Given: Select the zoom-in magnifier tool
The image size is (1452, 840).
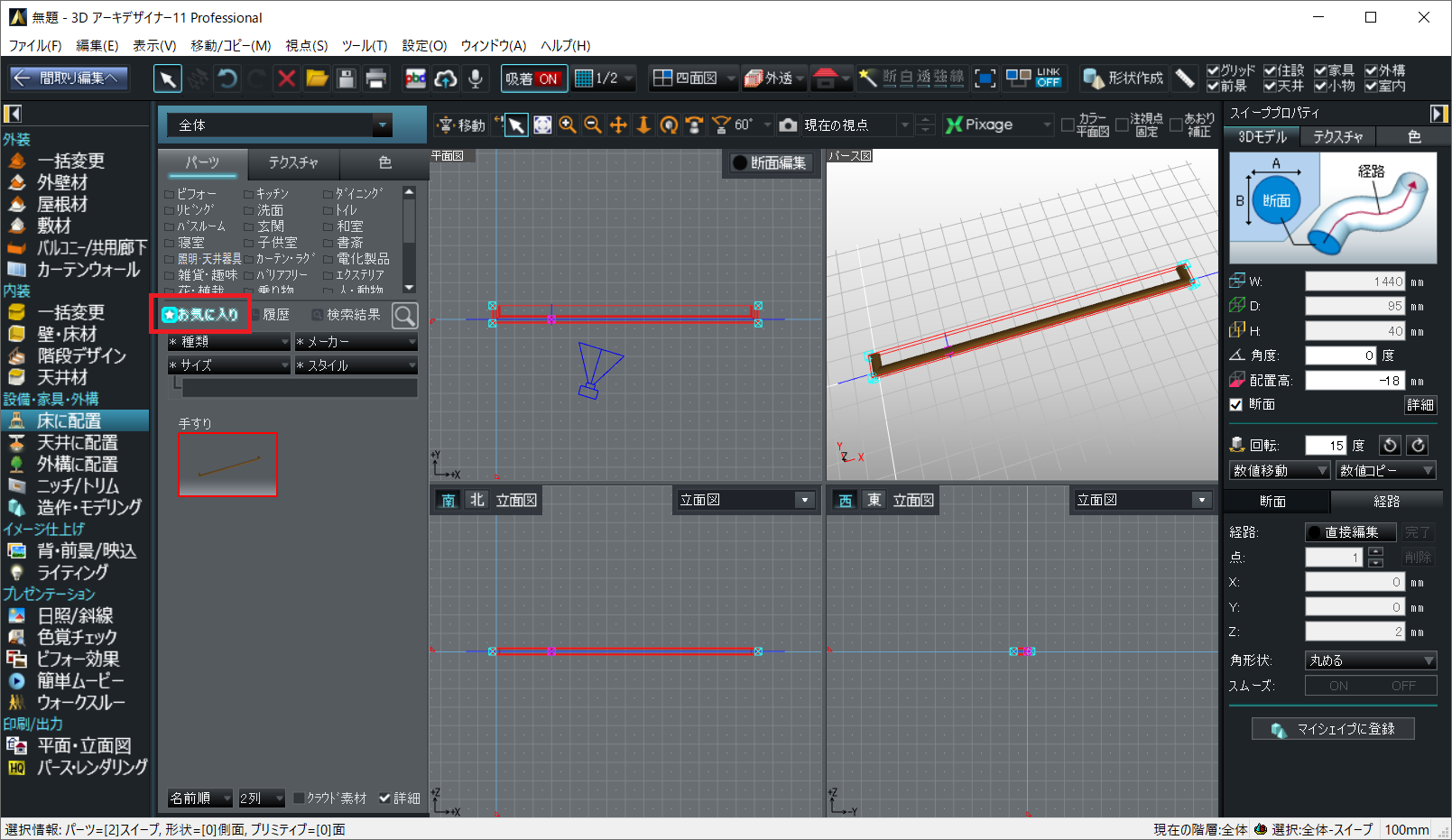Looking at the screenshot, I should (568, 125).
